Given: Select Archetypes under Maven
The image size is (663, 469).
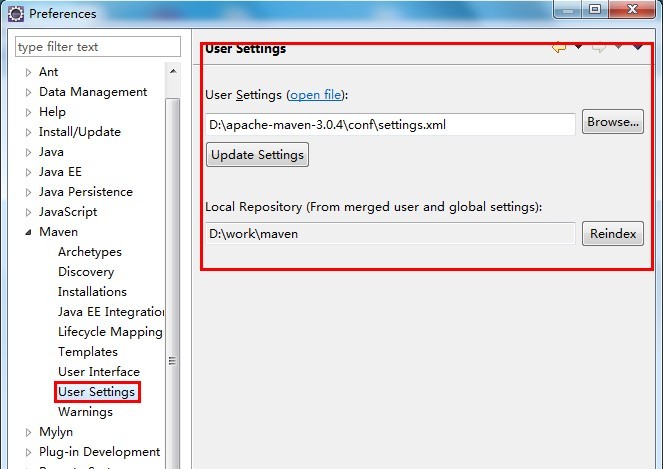Looking at the screenshot, I should tap(90, 252).
